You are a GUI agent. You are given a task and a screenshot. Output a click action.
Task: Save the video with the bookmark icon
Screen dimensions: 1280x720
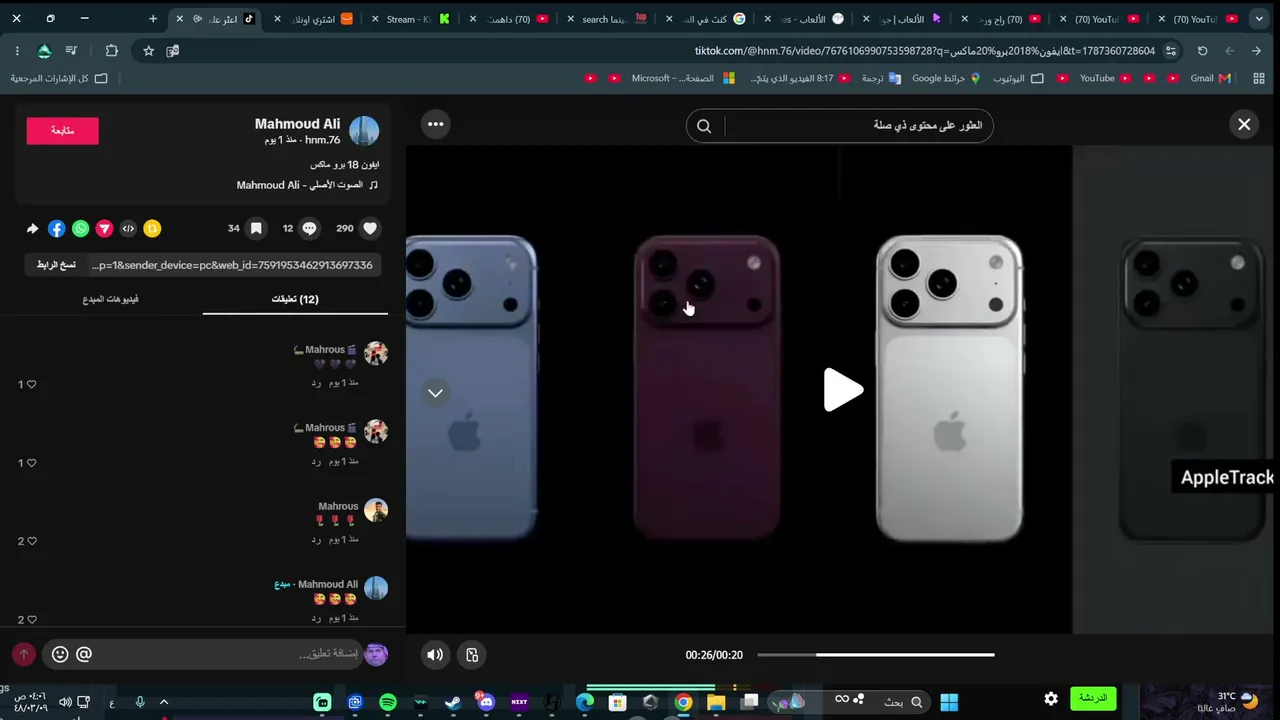click(x=256, y=228)
